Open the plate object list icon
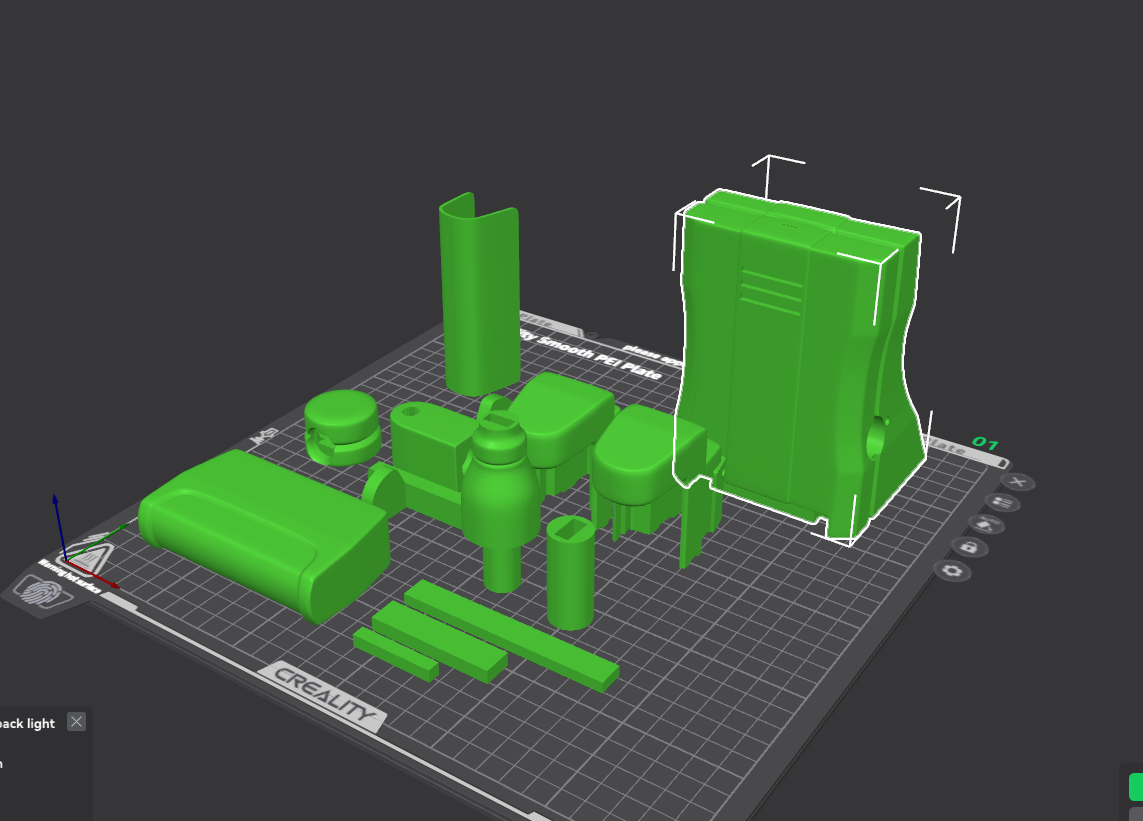The width and height of the screenshot is (1143, 821). pos(1000,503)
